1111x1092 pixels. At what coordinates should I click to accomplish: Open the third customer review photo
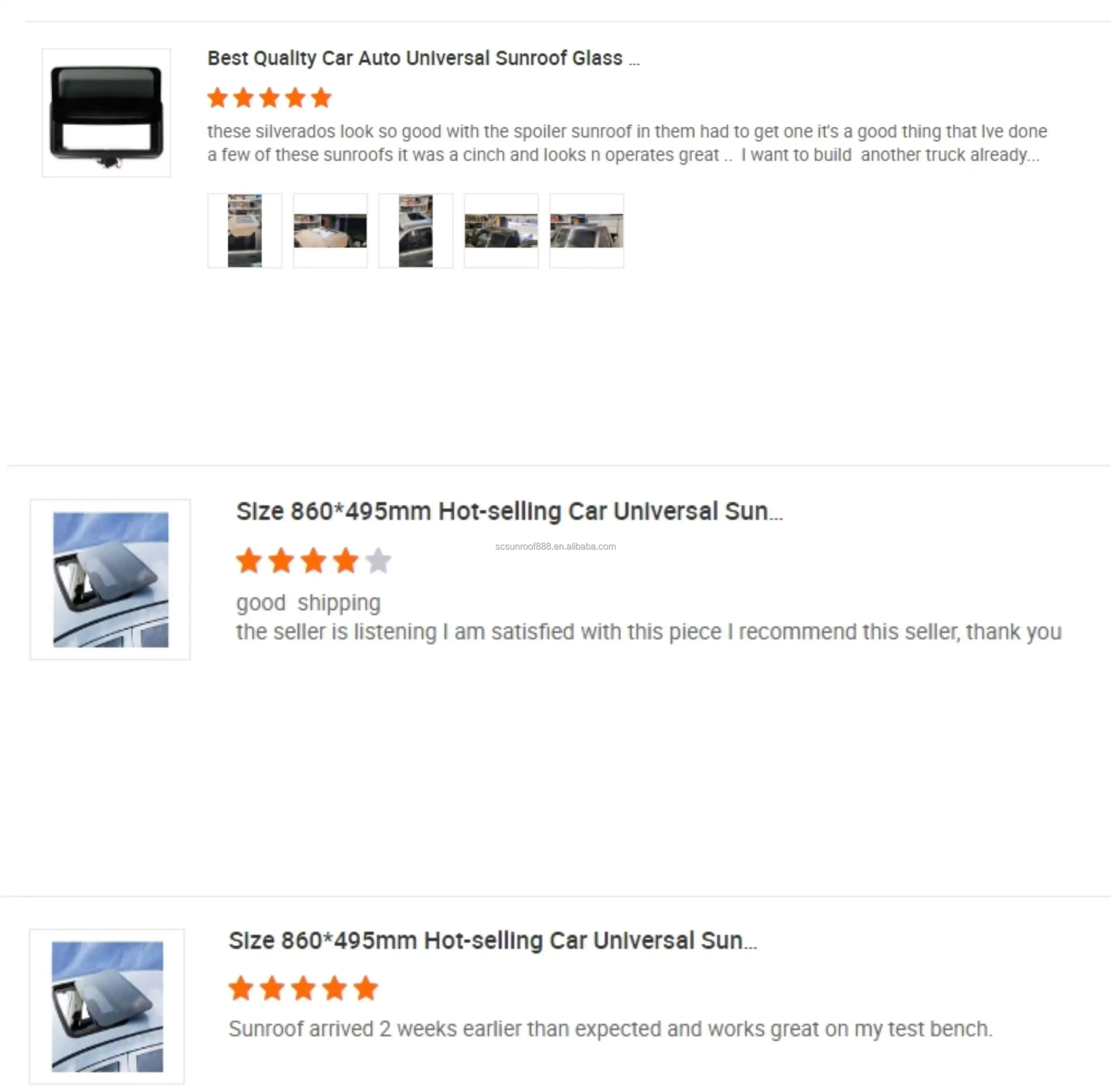(x=416, y=231)
